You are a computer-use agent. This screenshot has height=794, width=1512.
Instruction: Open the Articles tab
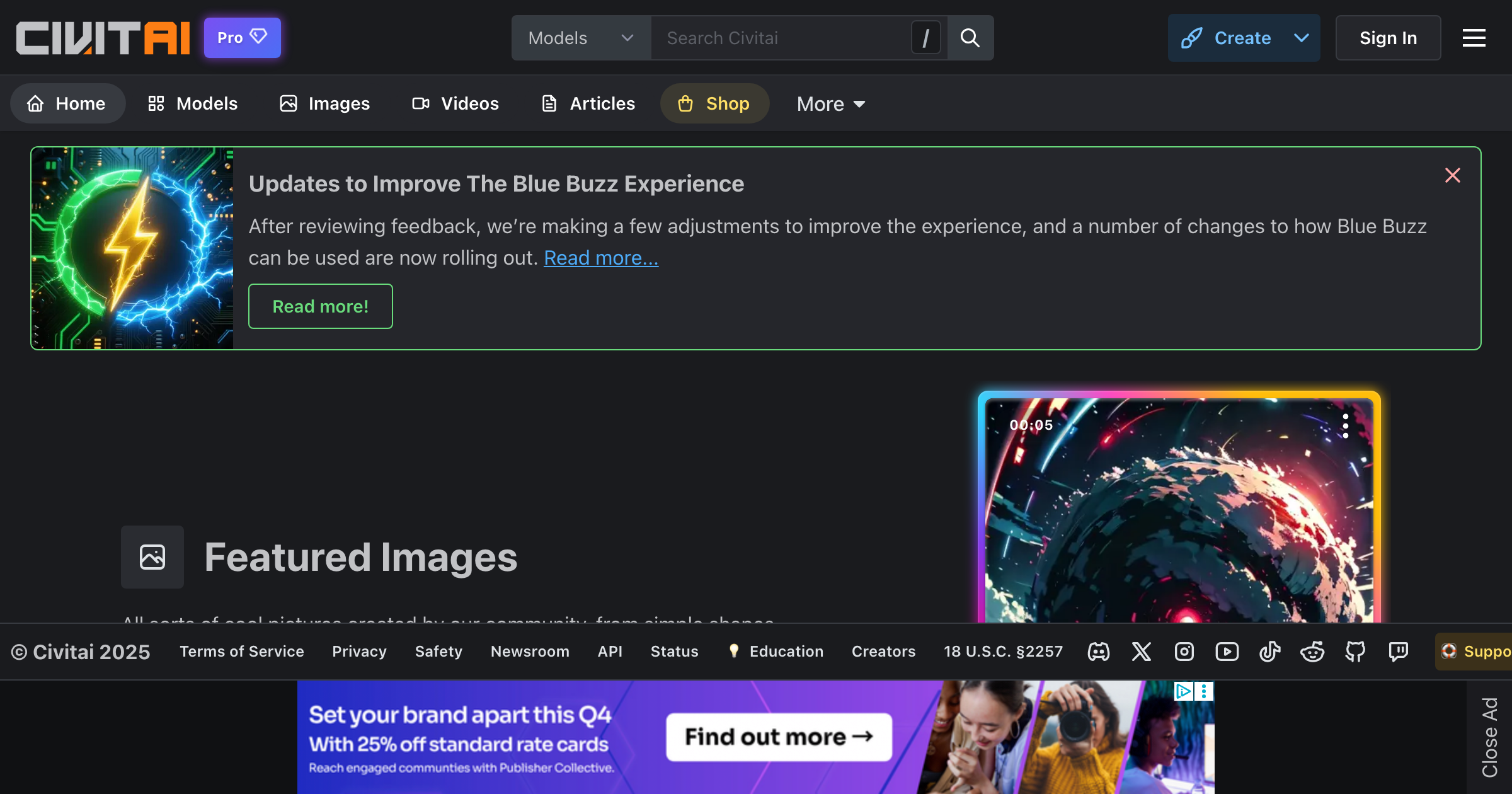point(588,103)
